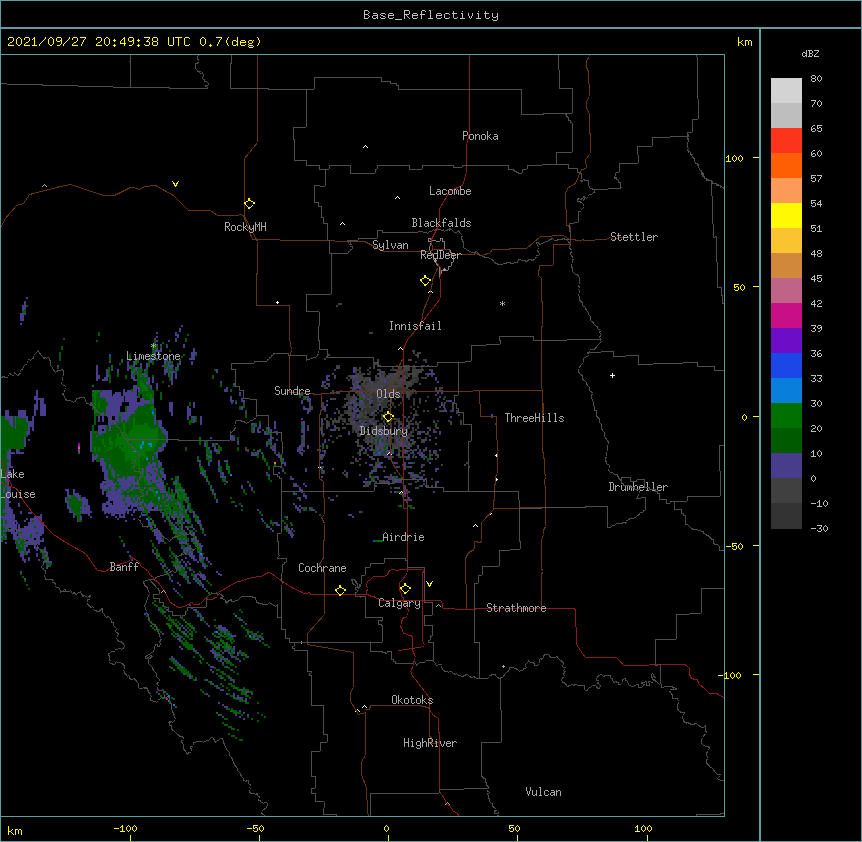Image resolution: width=862 pixels, height=842 pixels.
Task: Click the Innisfail city label
Action: [x=415, y=326]
